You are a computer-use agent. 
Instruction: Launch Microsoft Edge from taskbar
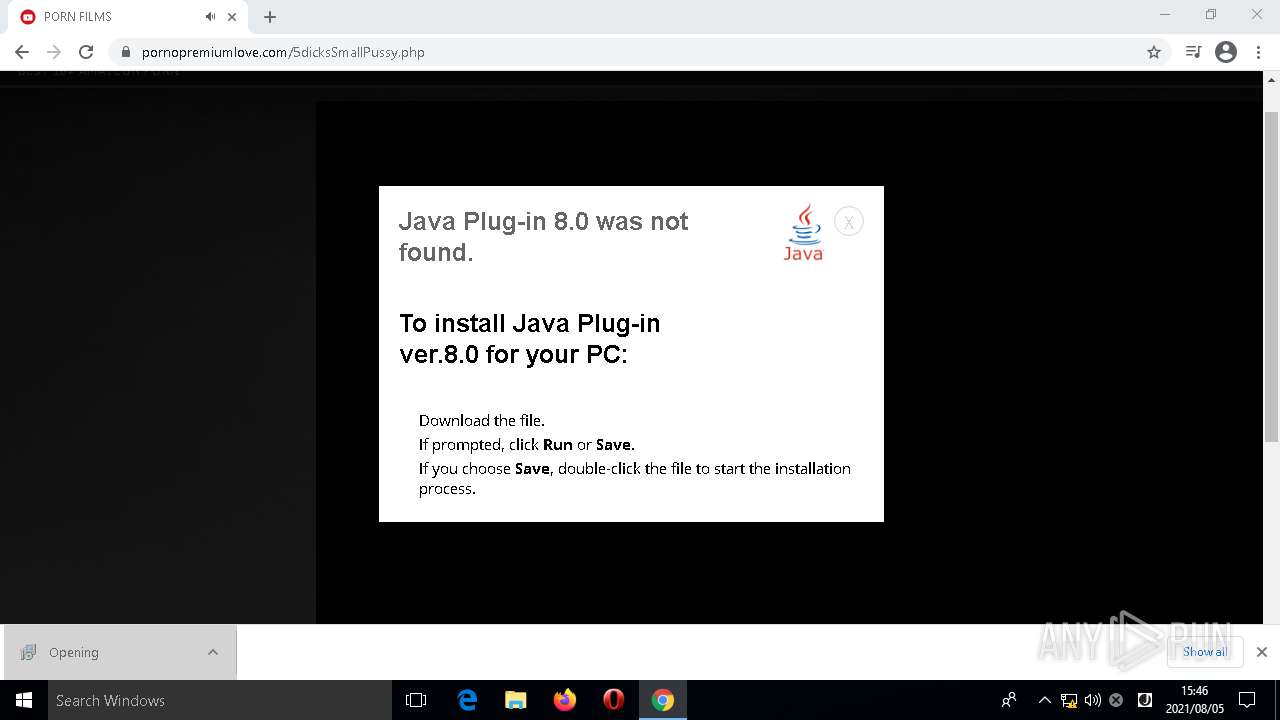click(x=467, y=700)
